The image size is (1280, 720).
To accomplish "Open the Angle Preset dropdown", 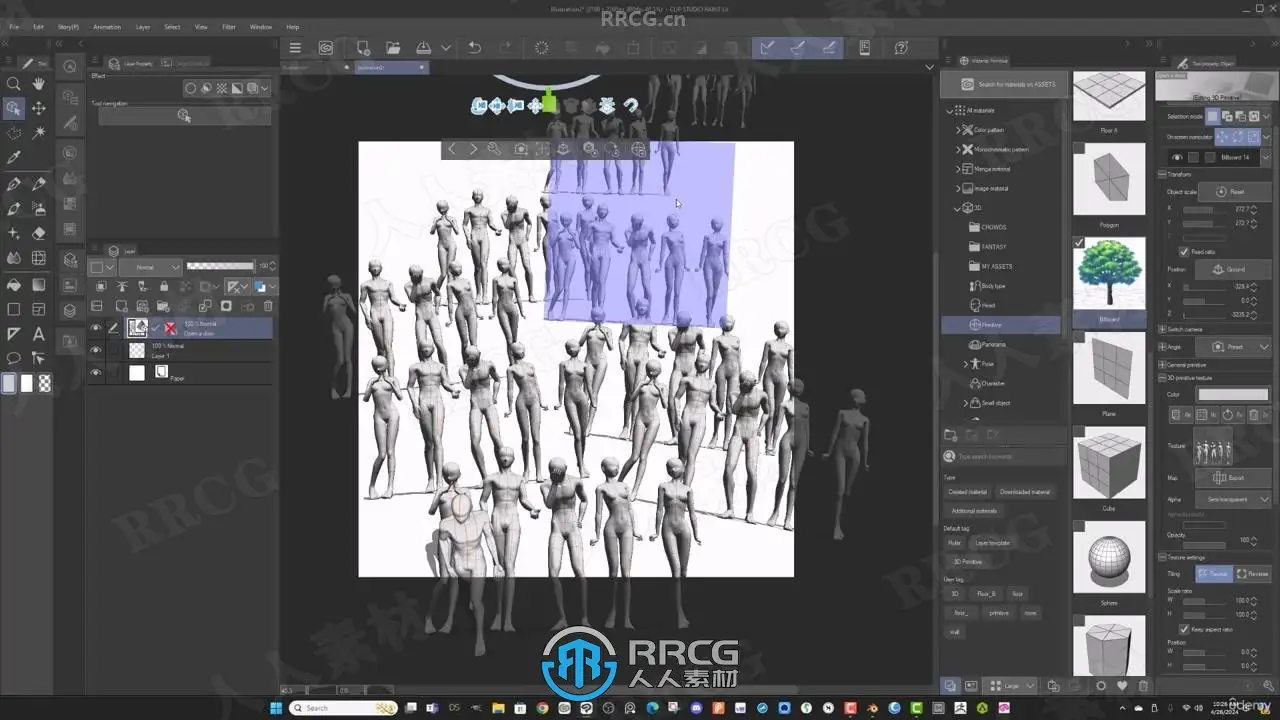I will 1233,347.
